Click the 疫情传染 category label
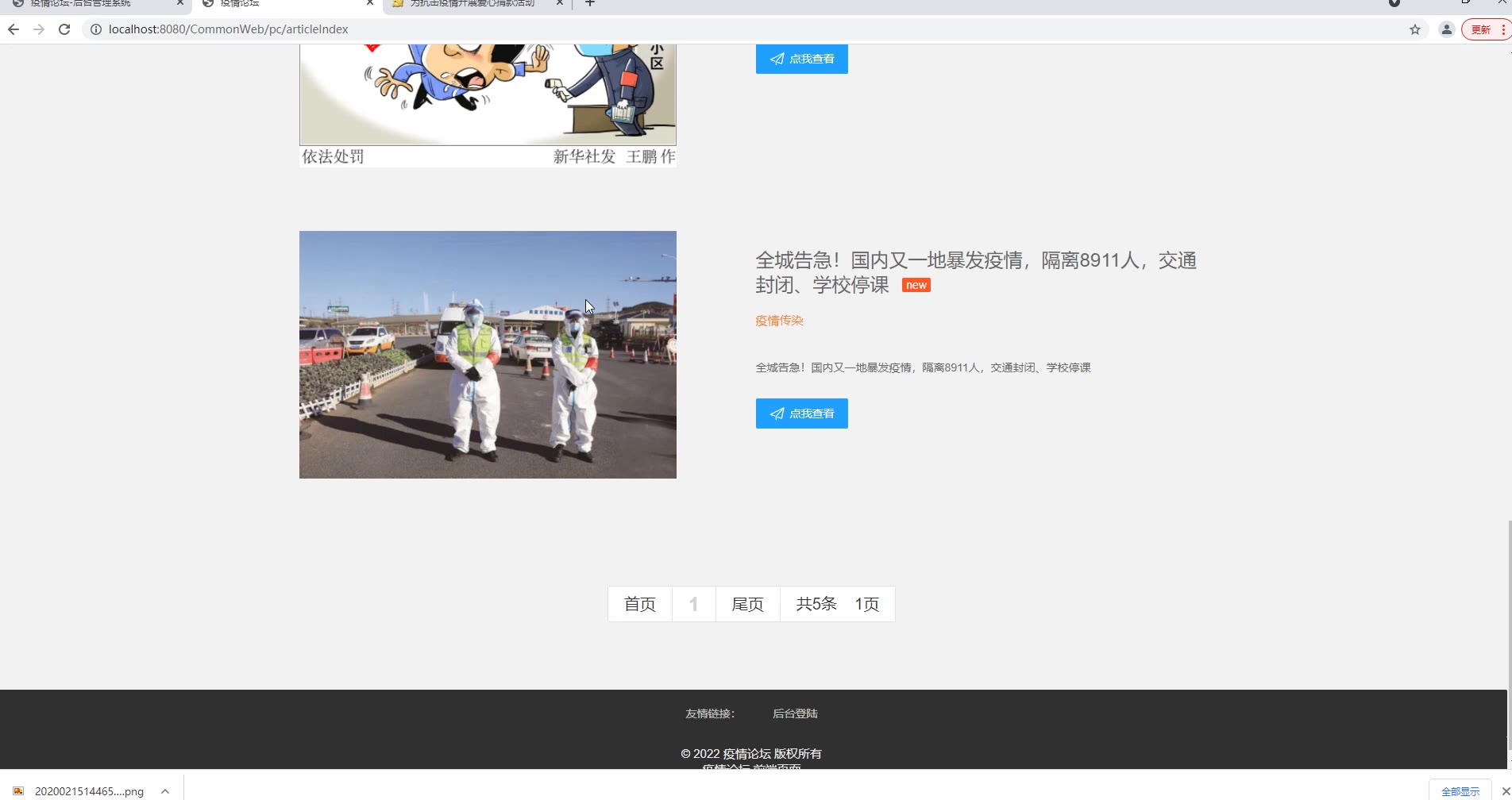This screenshot has height=800, width=1512. 779,321
